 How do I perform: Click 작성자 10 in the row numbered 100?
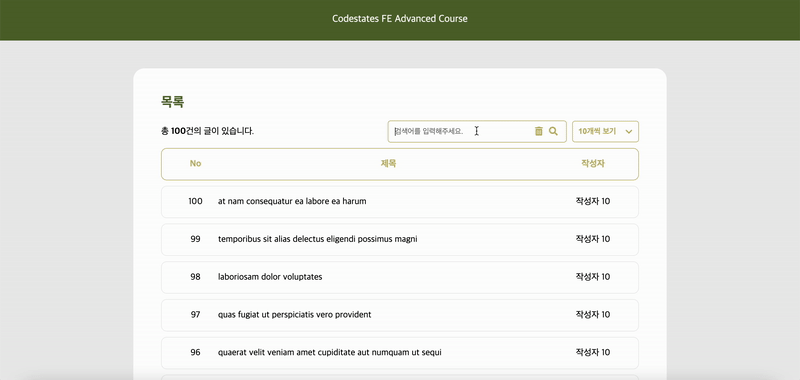(593, 201)
